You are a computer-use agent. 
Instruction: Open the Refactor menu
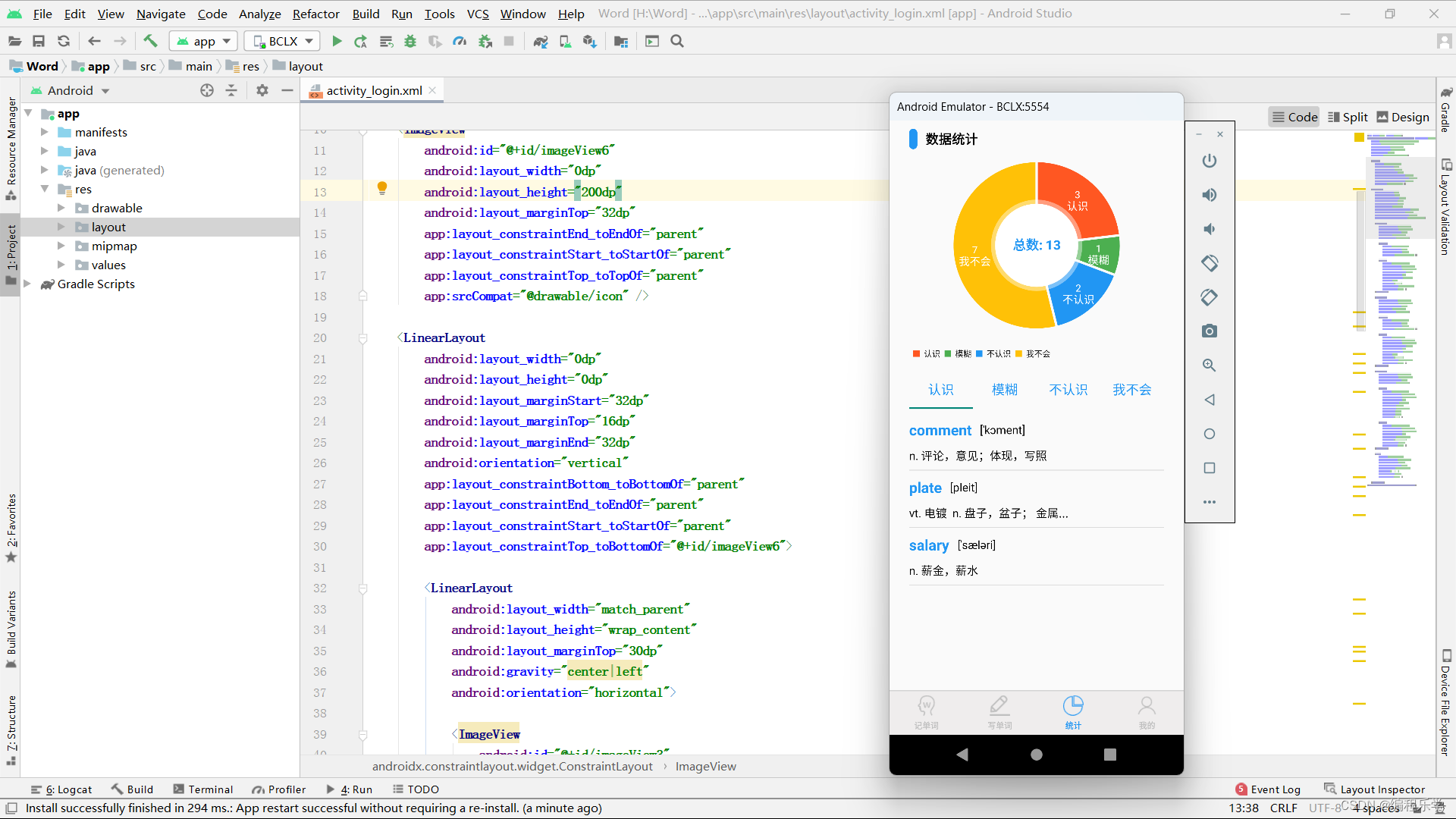[x=315, y=14]
